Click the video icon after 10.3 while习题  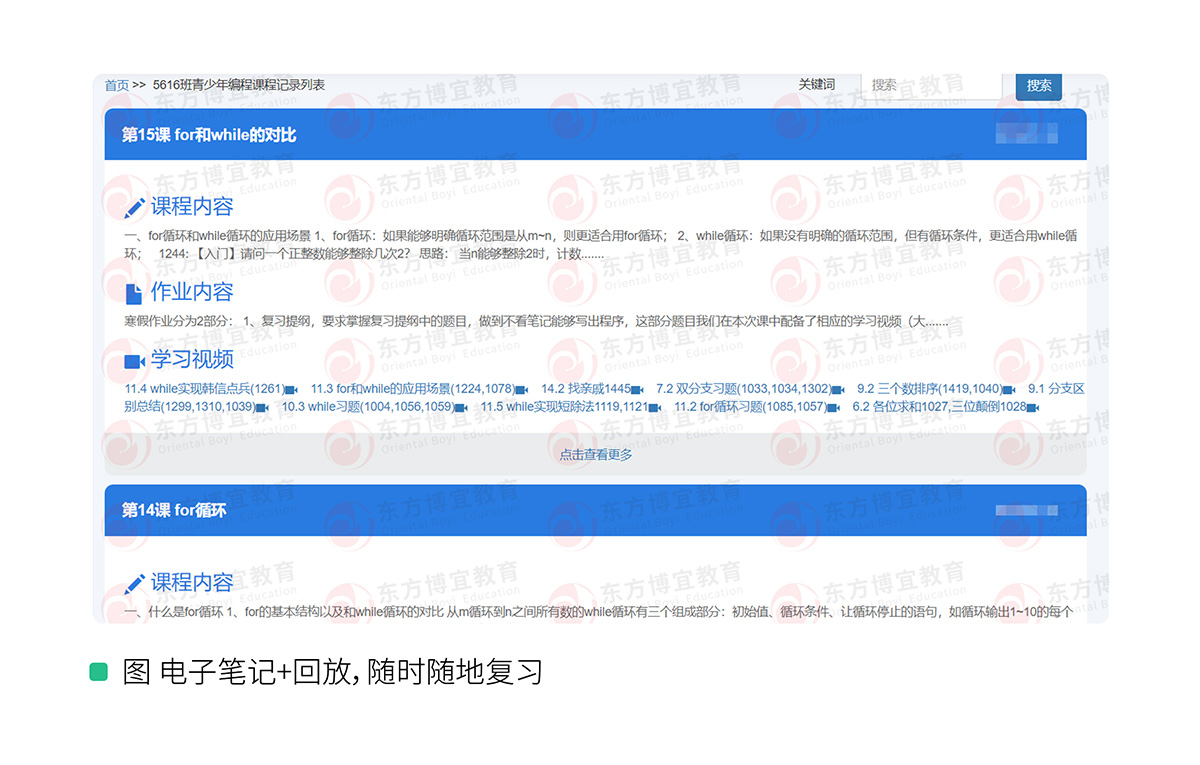click(x=461, y=408)
